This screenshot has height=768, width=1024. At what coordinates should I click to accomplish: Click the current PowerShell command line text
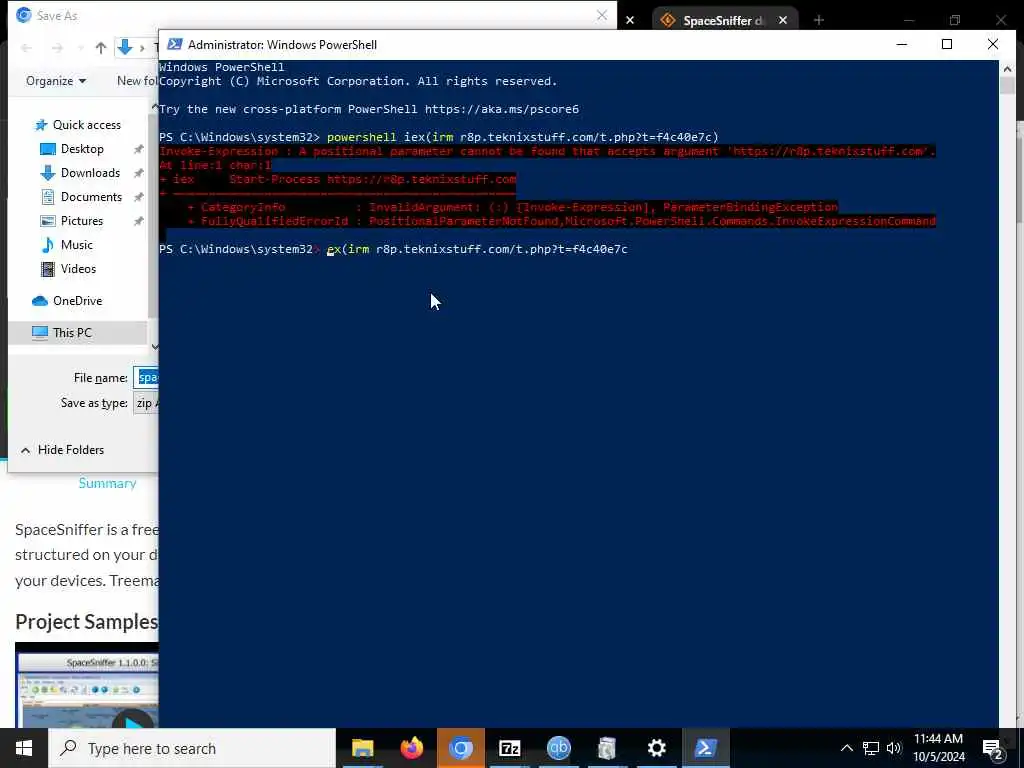point(477,249)
